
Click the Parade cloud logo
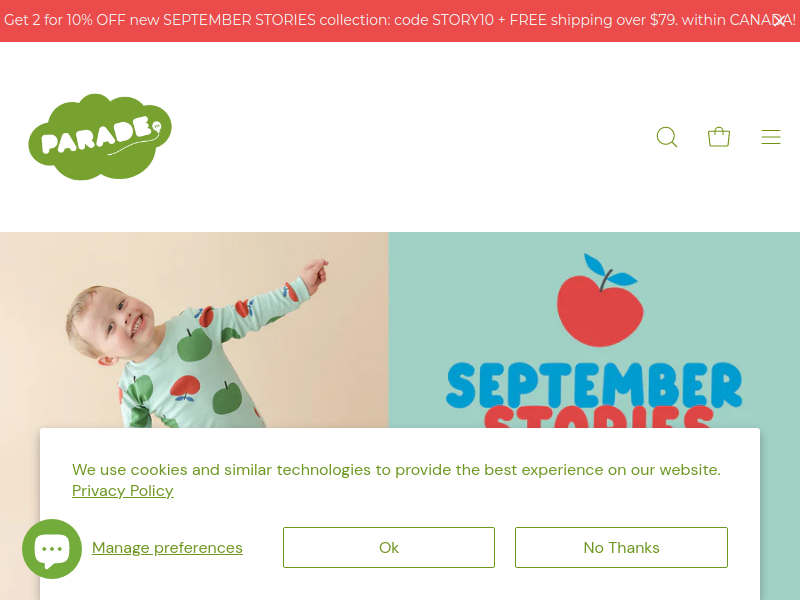pyautogui.click(x=100, y=137)
